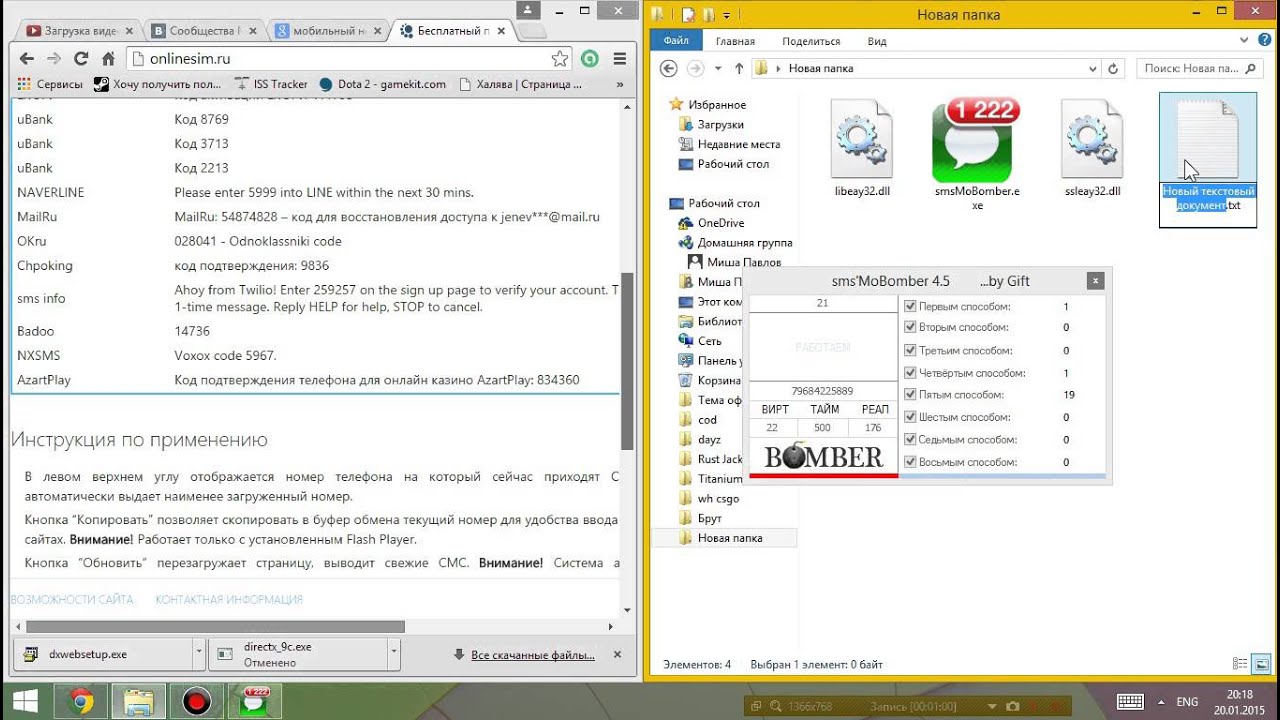Close the sms'MoBomber window
This screenshot has height=720, width=1280.
1096,281
